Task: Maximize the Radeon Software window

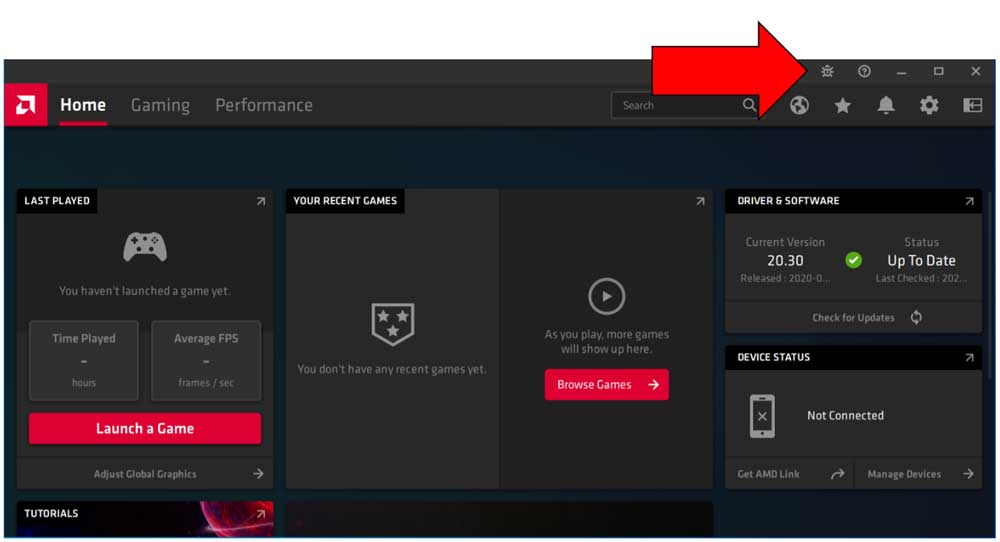Action: tap(938, 71)
